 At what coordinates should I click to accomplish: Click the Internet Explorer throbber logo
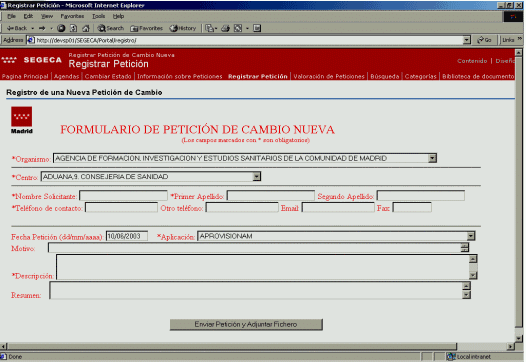[513, 16]
